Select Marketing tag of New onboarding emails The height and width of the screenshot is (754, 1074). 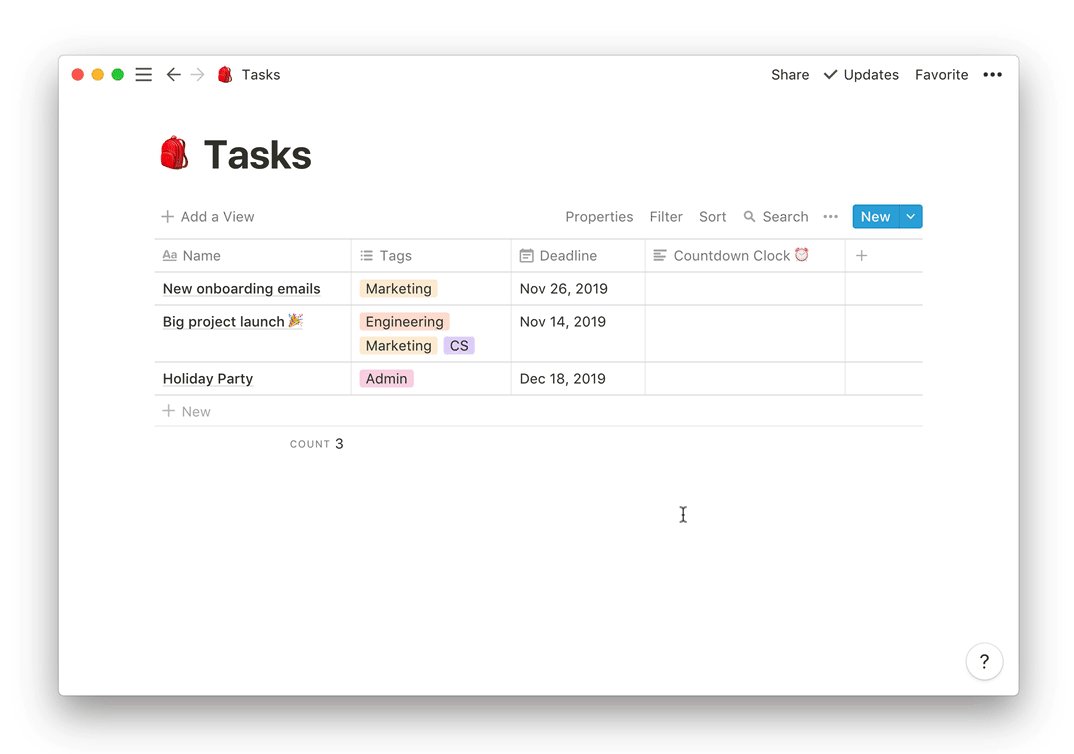click(399, 288)
